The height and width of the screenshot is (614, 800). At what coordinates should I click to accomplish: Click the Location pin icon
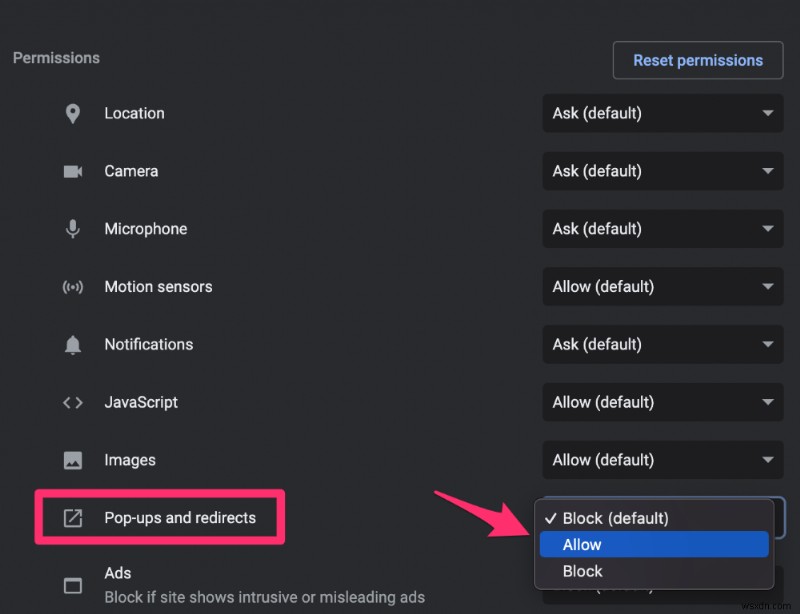(x=72, y=113)
